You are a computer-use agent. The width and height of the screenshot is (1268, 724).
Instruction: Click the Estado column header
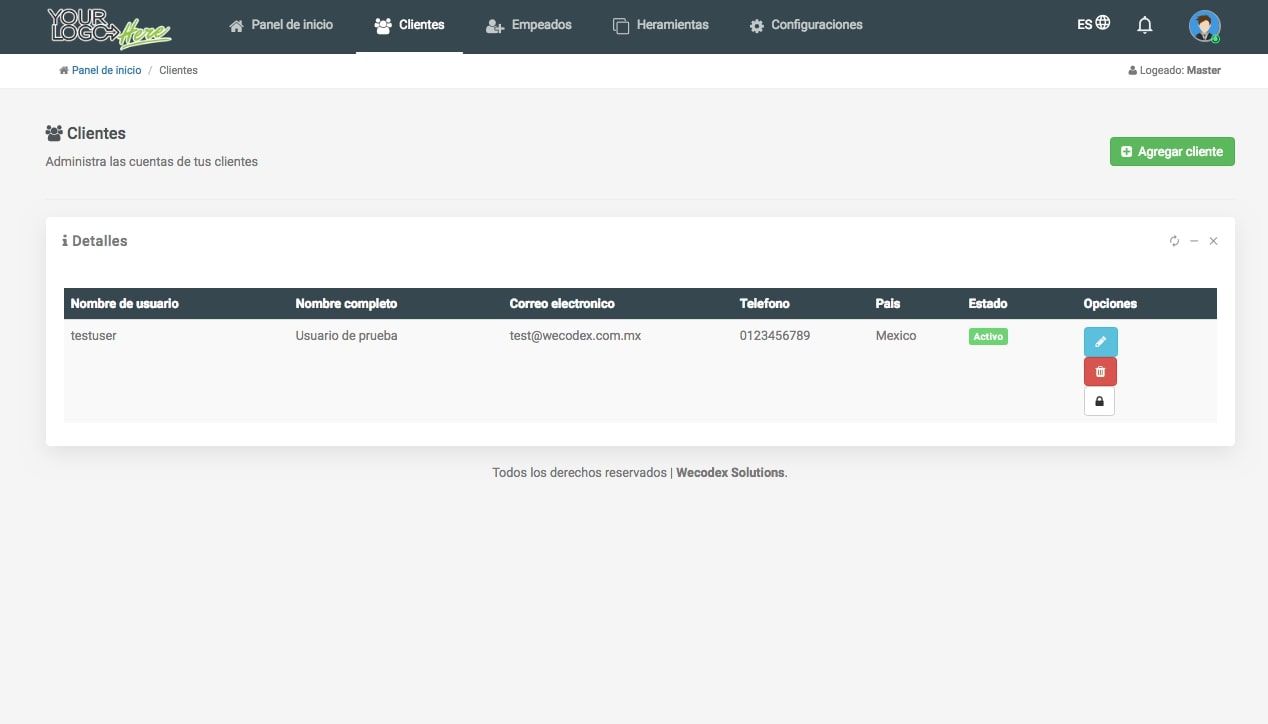[988, 304]
